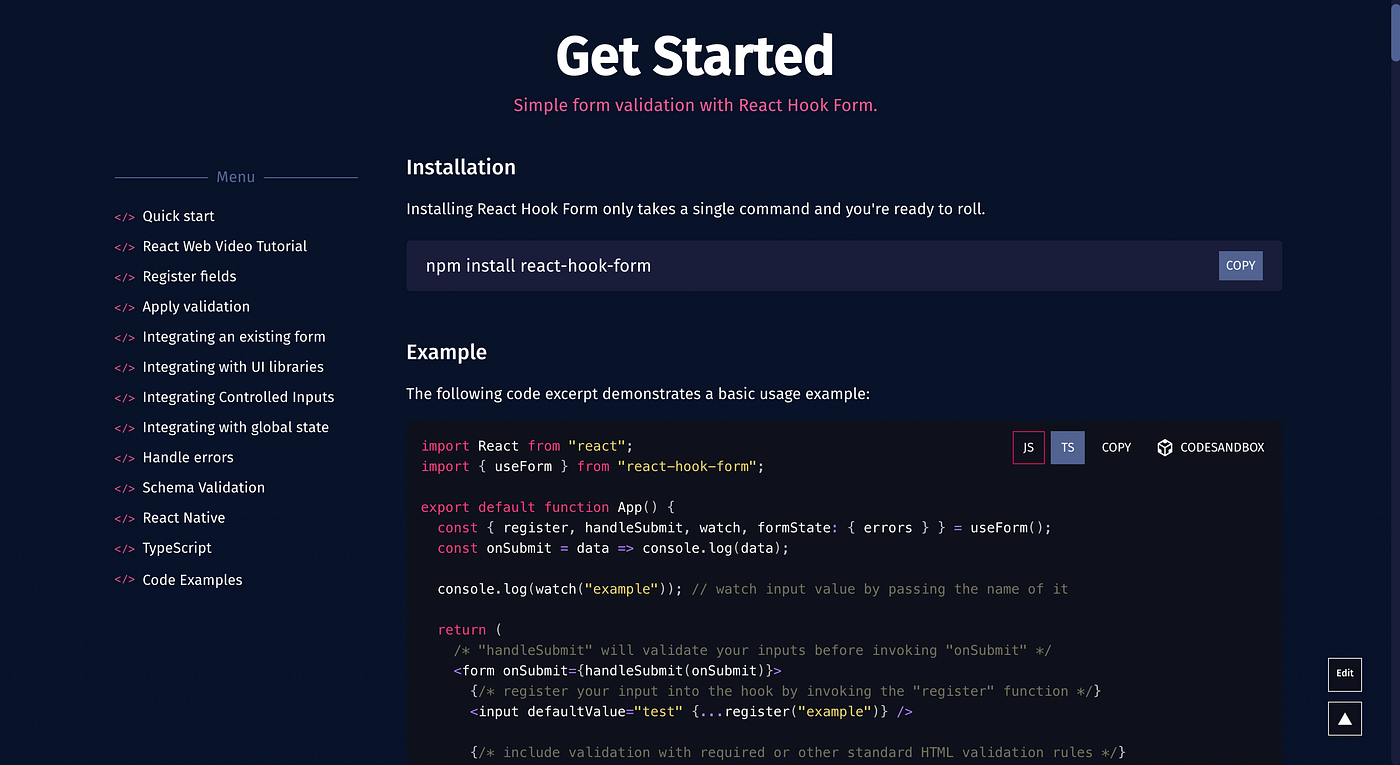
Task: Switch code example to JS
Action: pos(1029,448)
